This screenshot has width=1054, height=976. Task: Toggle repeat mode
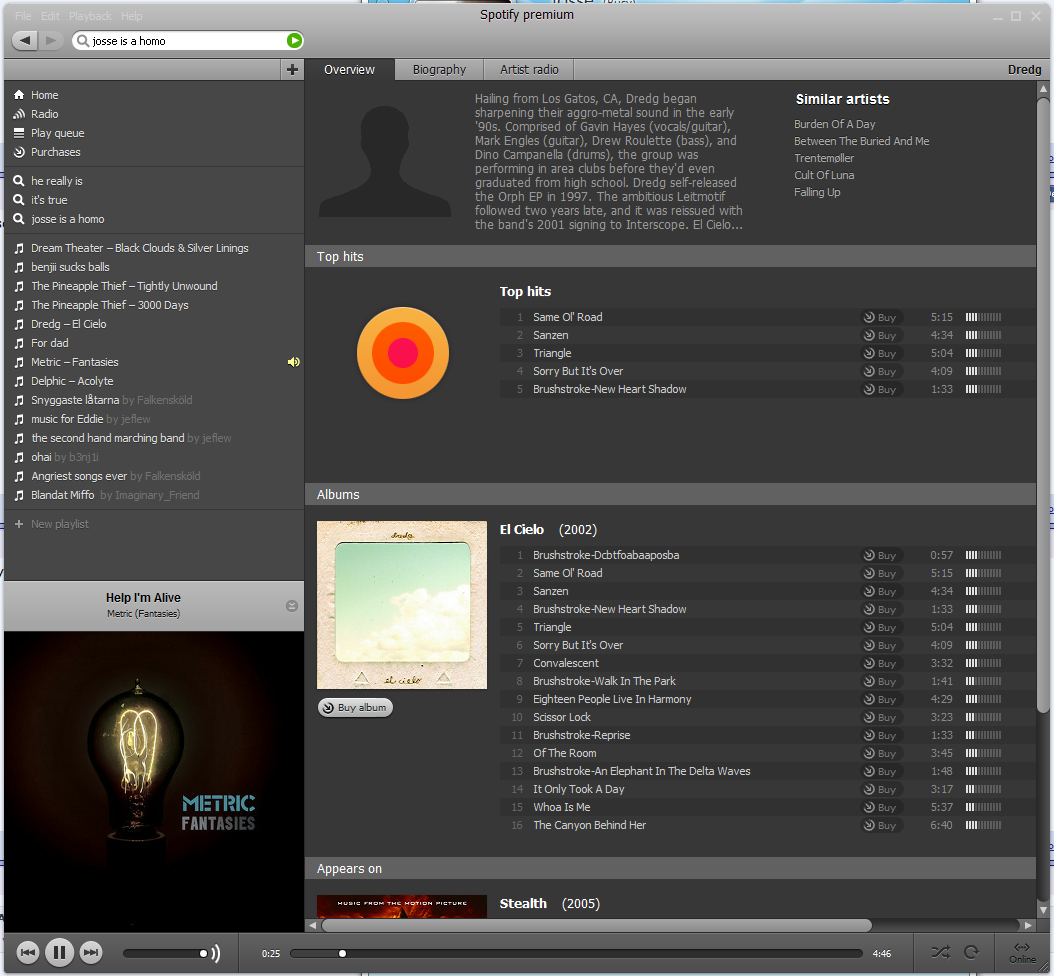tap(971, 952)
